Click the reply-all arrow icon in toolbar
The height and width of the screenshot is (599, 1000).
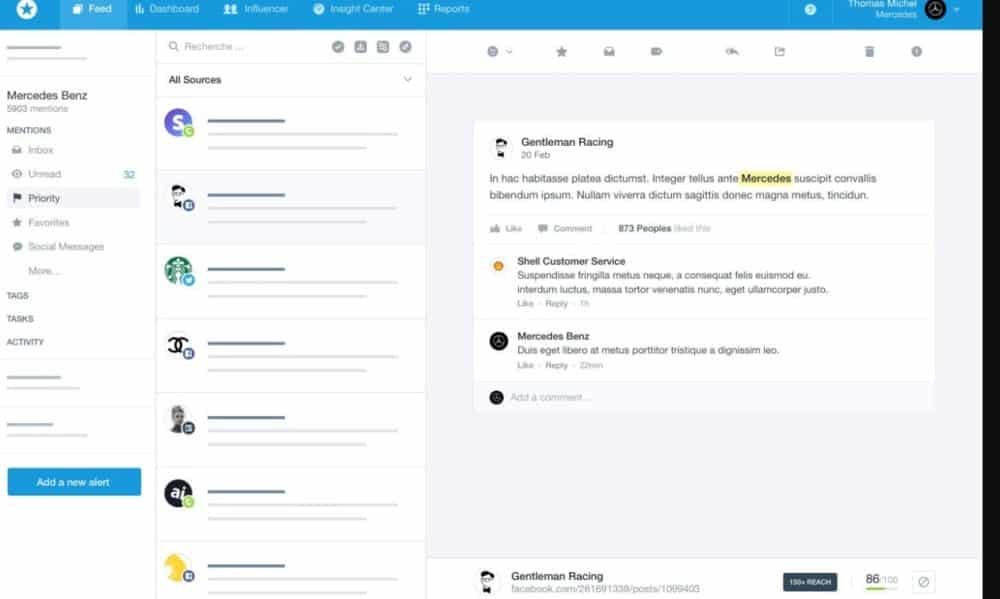pos(732,52)
